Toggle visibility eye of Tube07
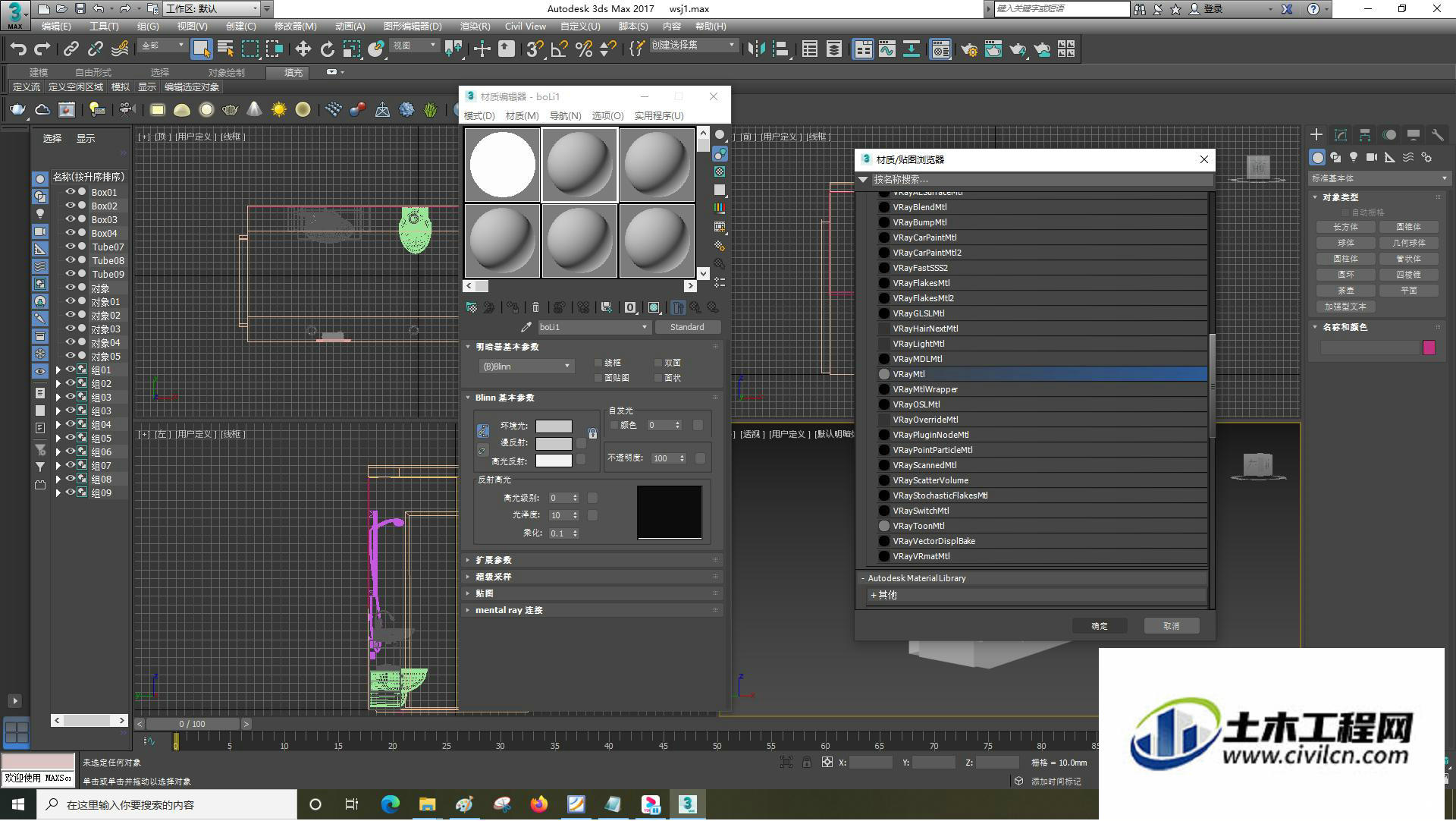Screen dimensions: 1456x821 tap(71, 247)
